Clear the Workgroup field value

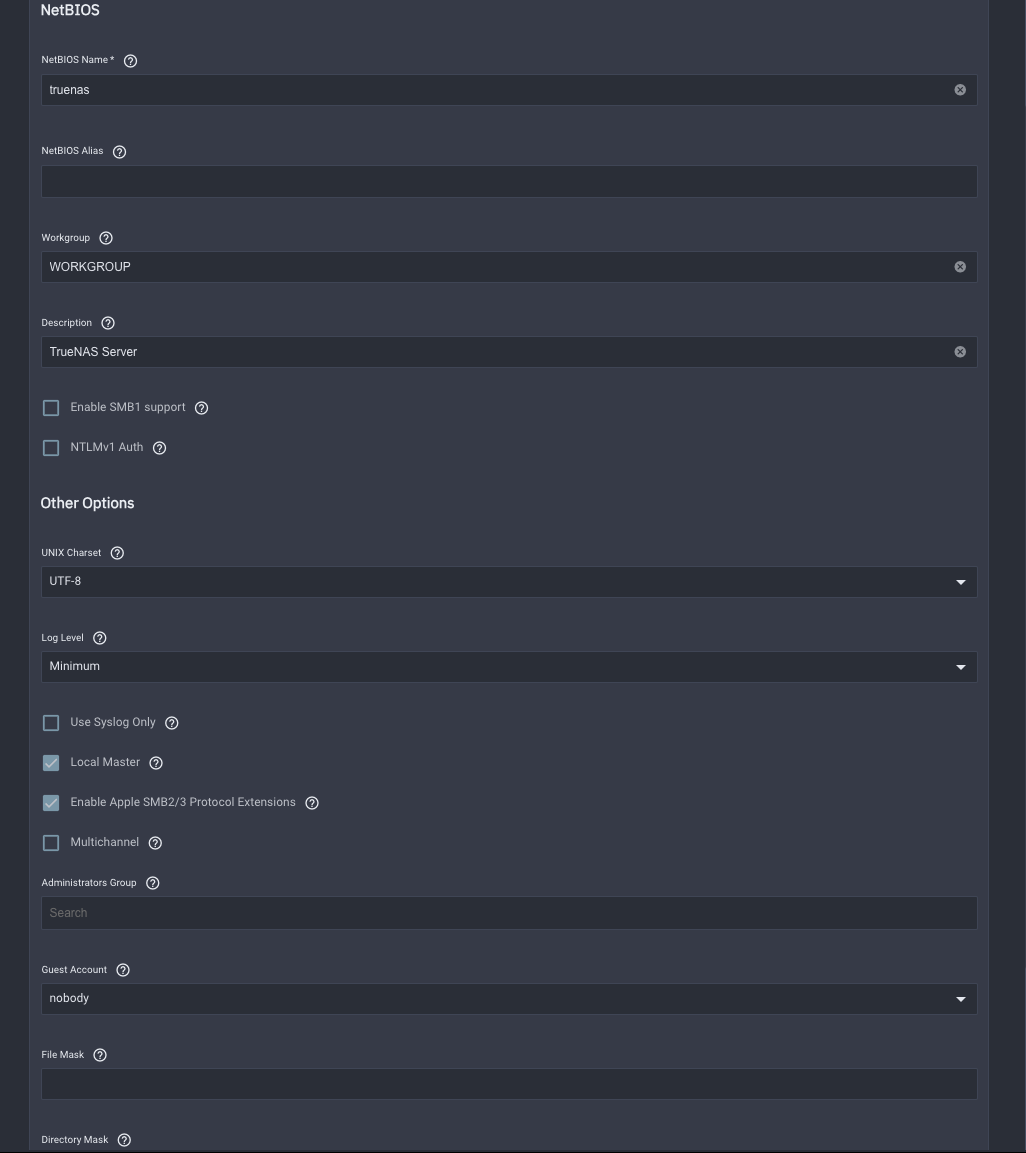coord(960,267)
